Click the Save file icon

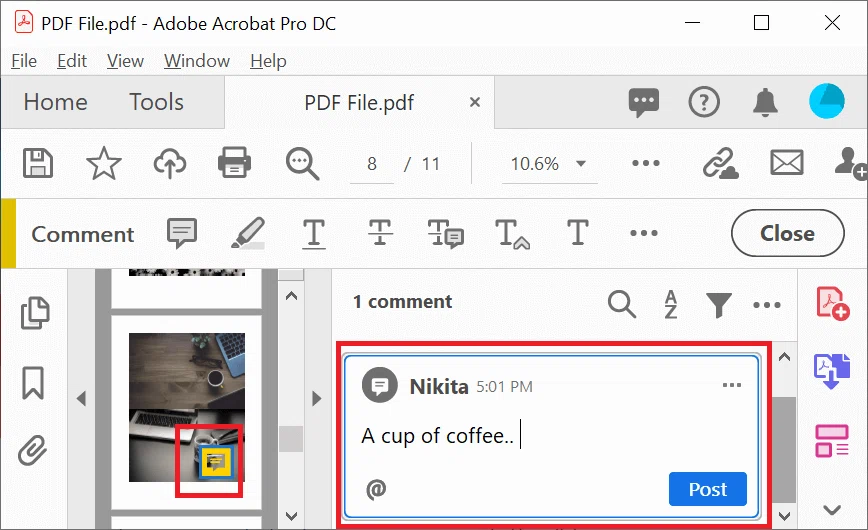(38, 163)
